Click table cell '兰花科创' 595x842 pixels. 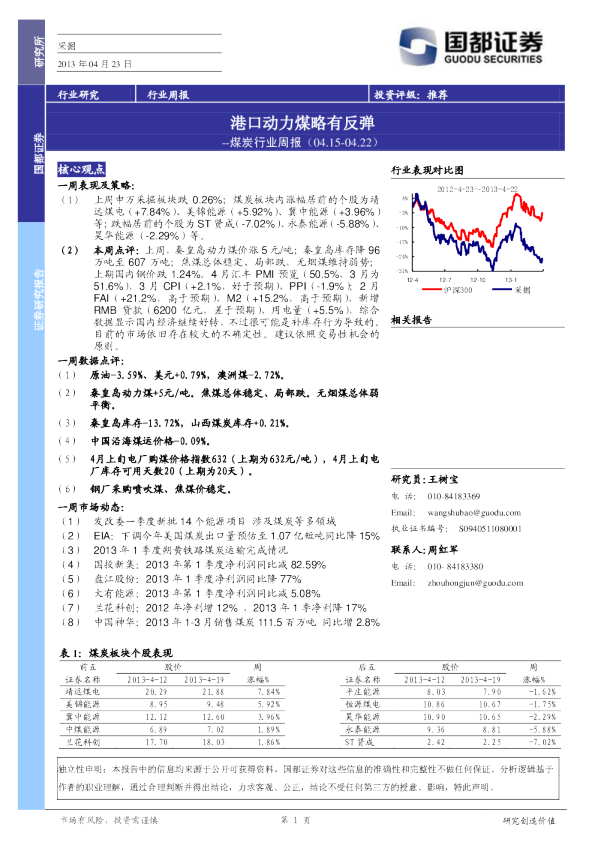point(83,742)
